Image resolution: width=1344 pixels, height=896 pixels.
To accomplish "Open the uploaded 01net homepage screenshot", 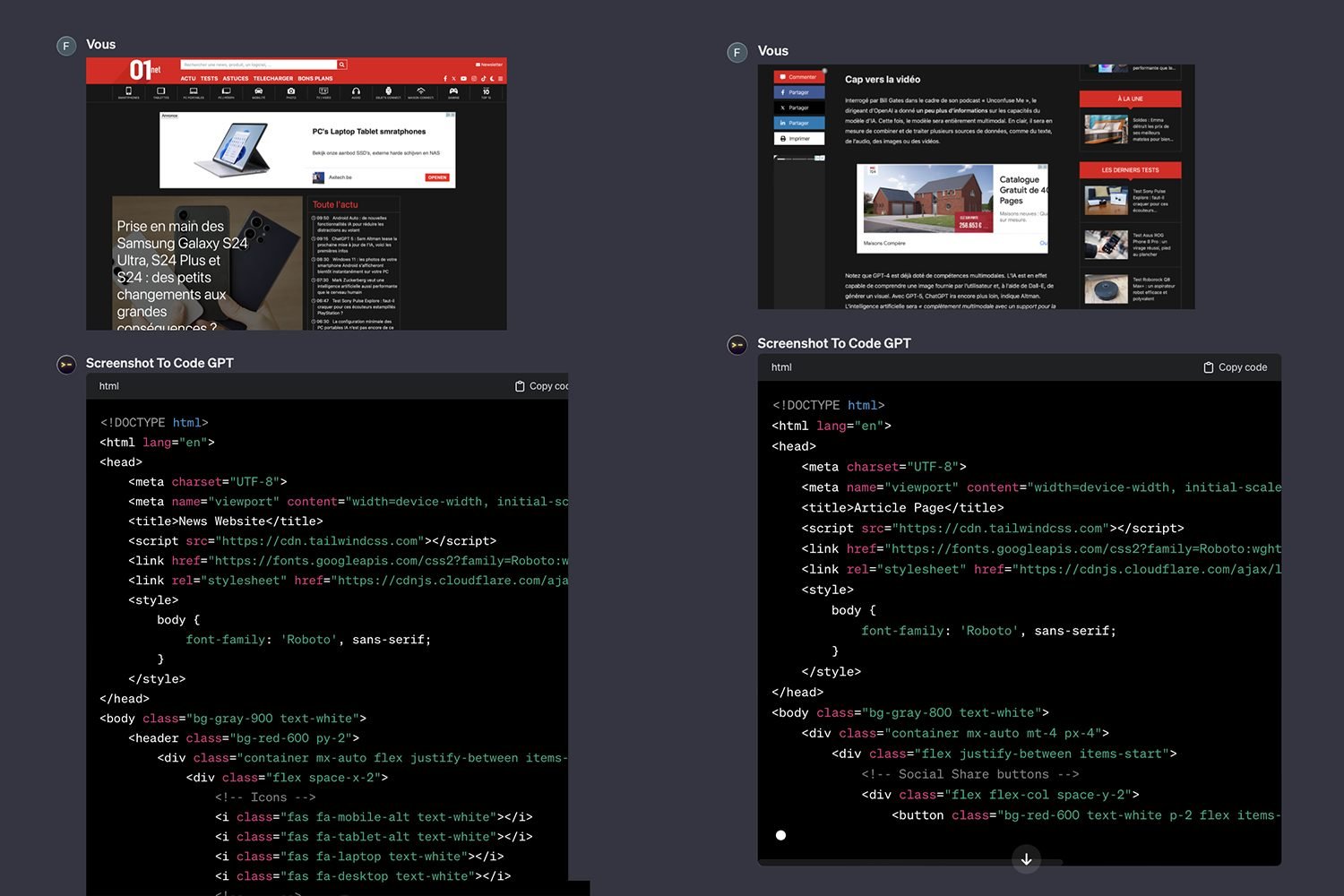I will [297, 194].
